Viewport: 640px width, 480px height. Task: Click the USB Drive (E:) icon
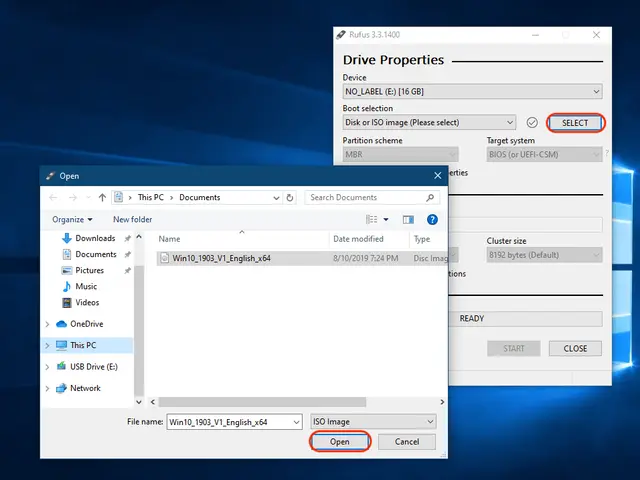tap(61, 367)
